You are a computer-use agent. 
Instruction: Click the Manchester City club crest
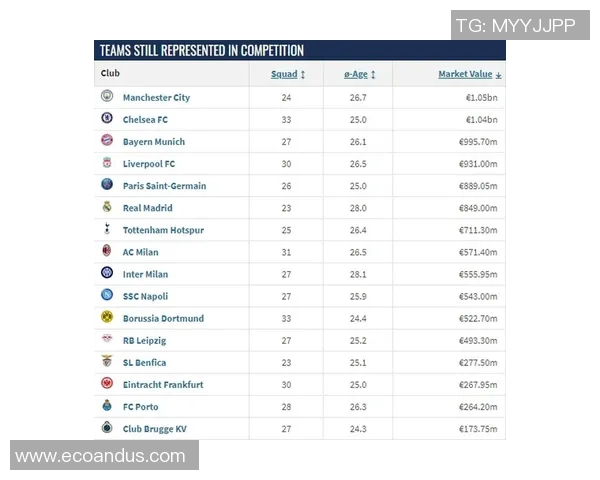[x=107, y=97]
